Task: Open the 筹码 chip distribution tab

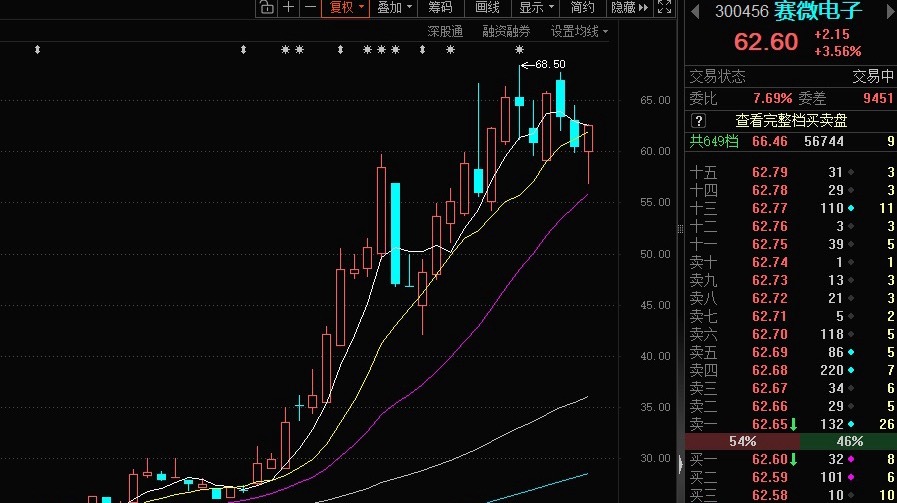Action: [440, 7]
